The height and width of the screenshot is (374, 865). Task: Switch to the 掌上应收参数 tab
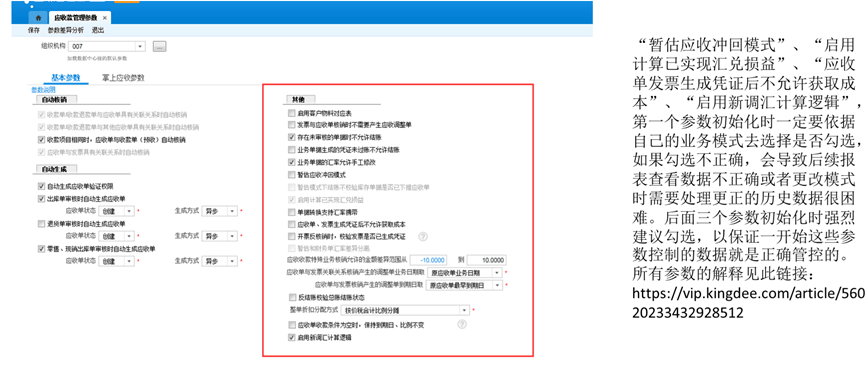[123, 78]
